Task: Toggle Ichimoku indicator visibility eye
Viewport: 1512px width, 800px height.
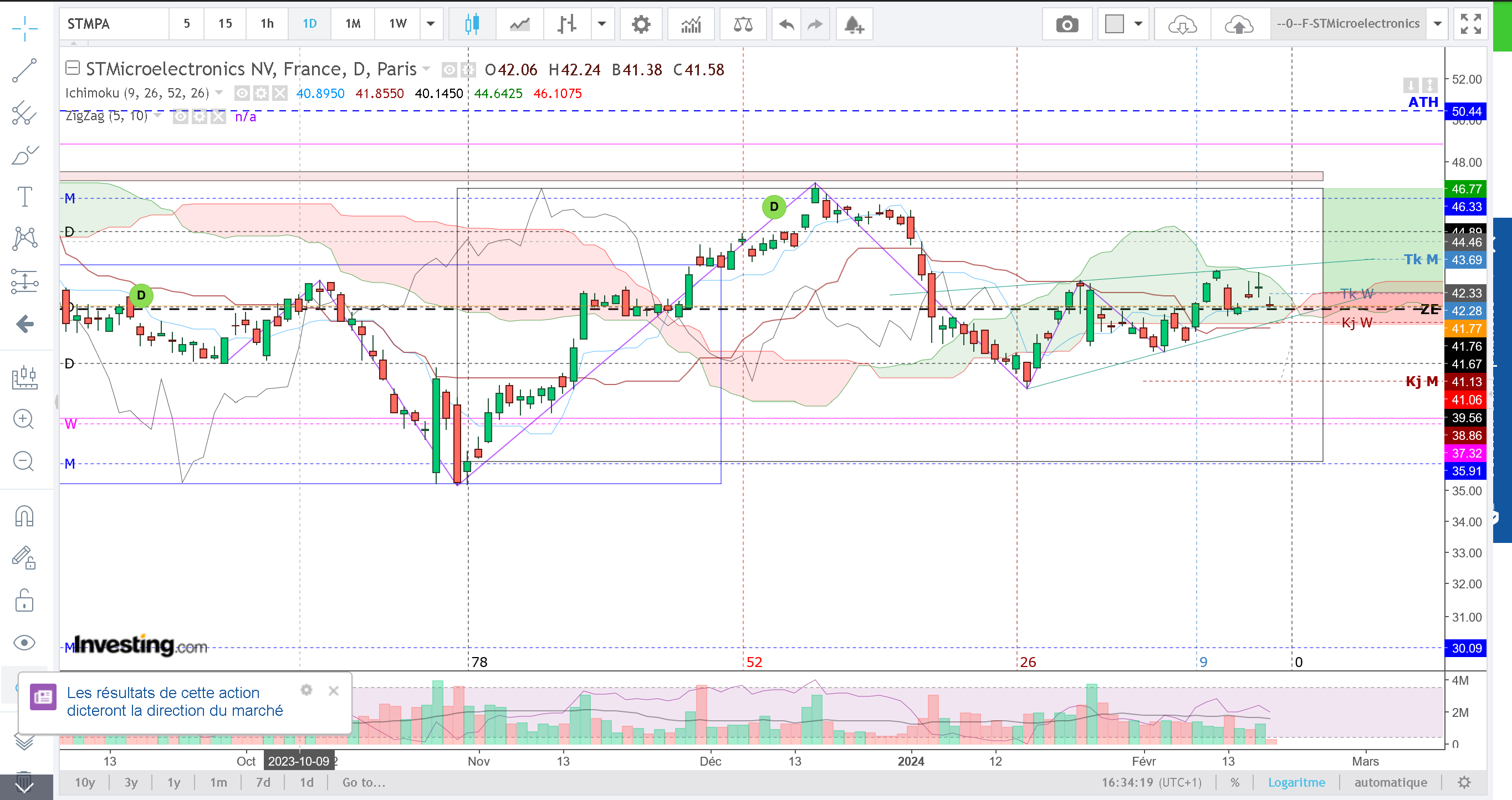Action: coord(242,93)
